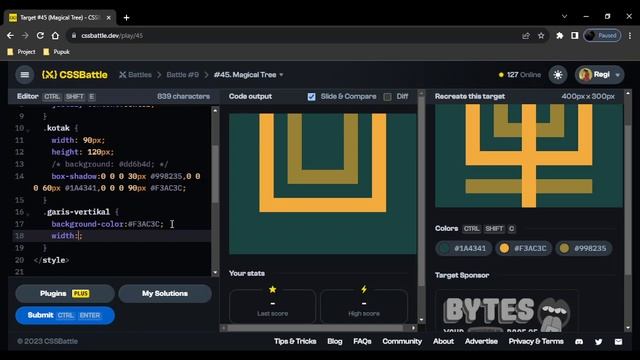
Task: Click the CSSBattle logo
Action: tap(75, 75)
